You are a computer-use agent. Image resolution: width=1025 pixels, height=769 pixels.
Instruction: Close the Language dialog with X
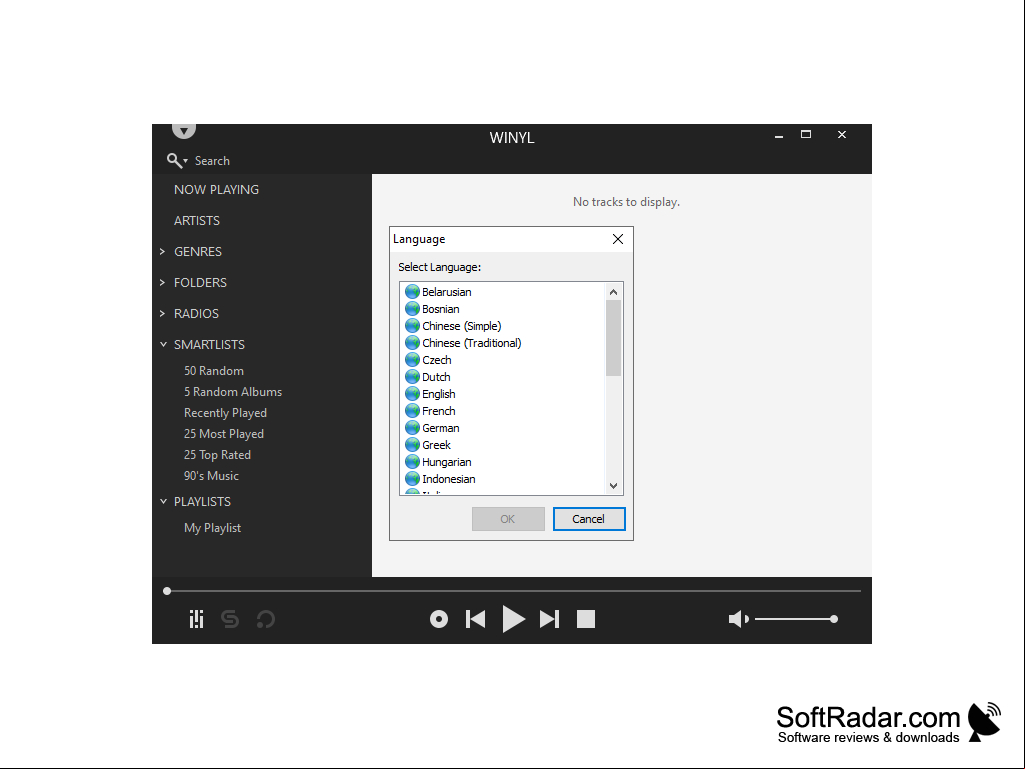pyautogui.click(x=618, y=239)
